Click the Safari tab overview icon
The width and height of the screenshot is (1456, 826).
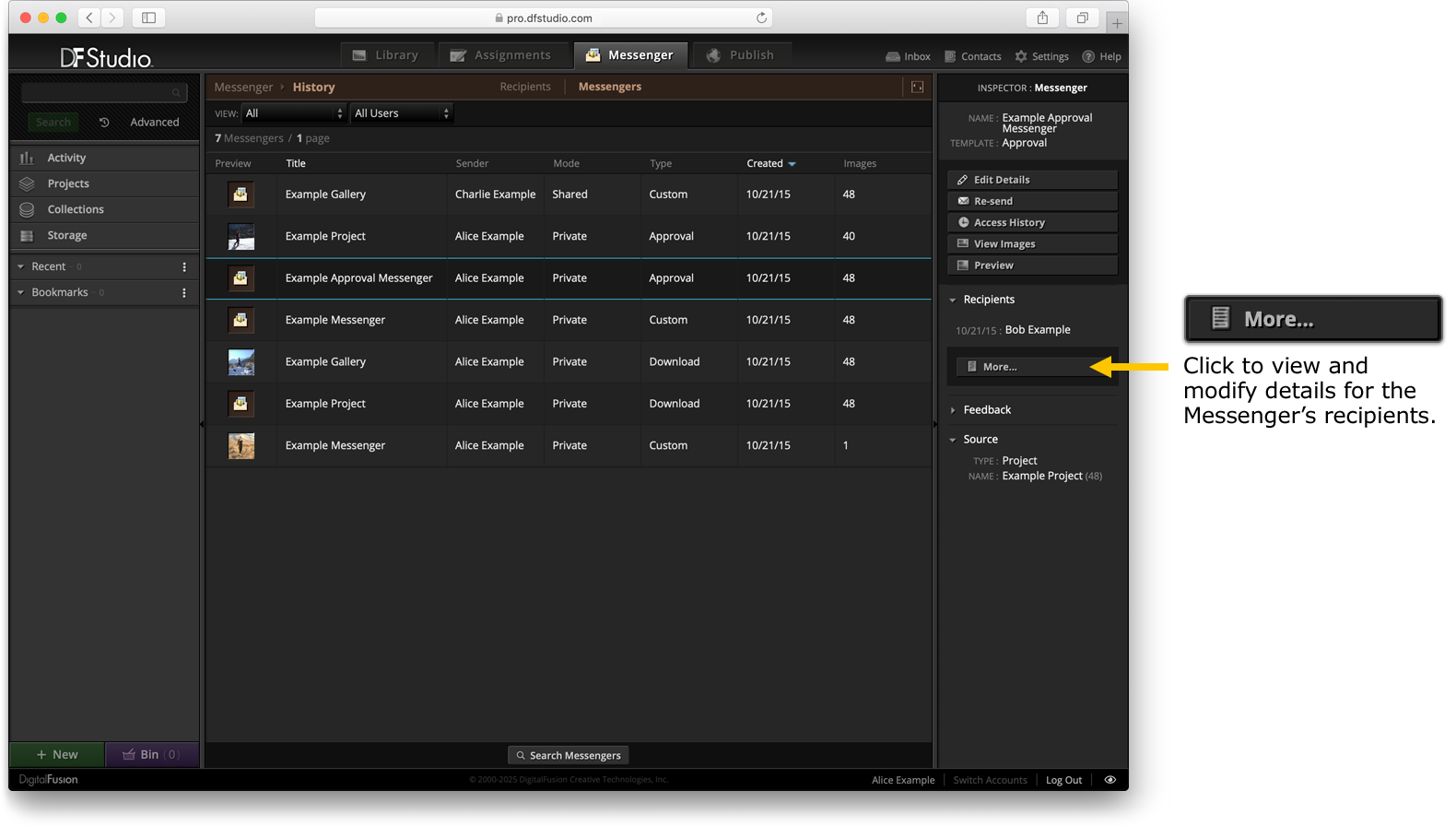(x=1083, y=18)
